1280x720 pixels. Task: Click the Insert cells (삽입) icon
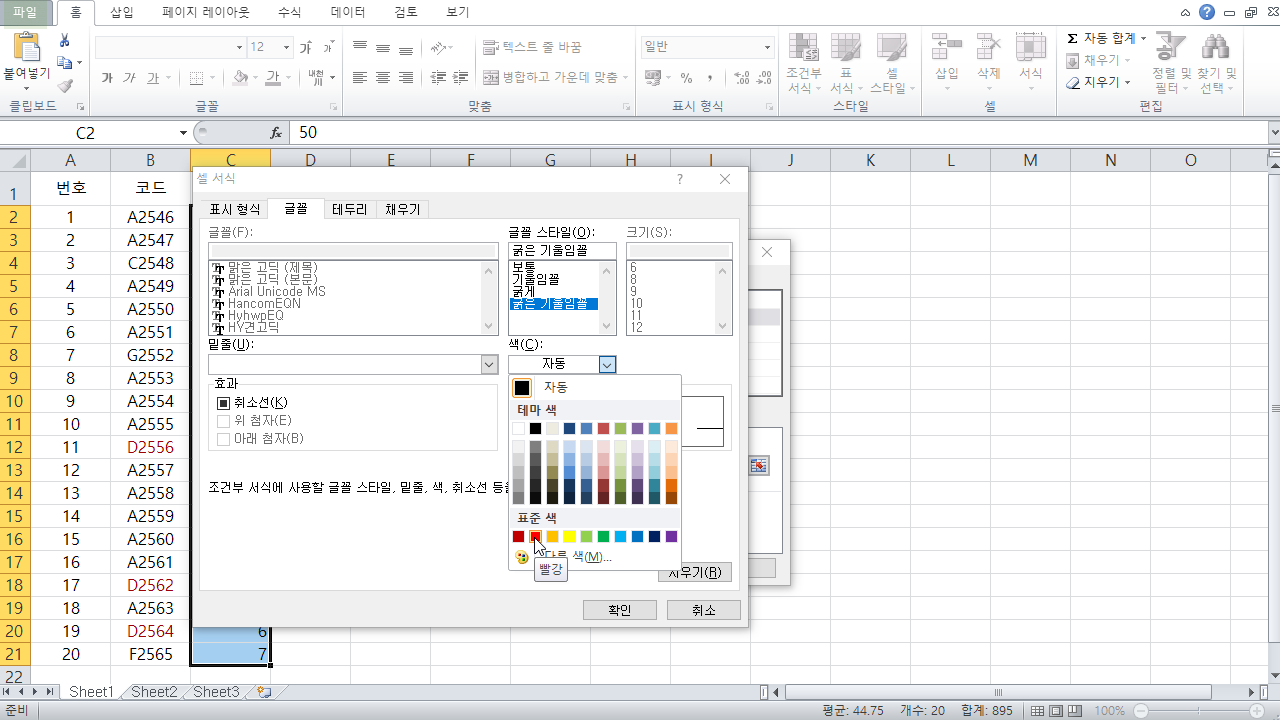coord(946,48)
